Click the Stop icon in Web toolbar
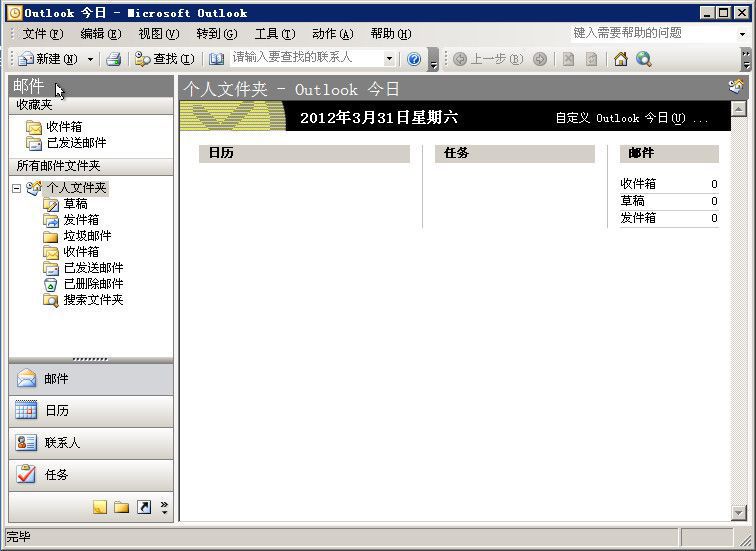This screenshot has height=551, width=756. (568, 59)
